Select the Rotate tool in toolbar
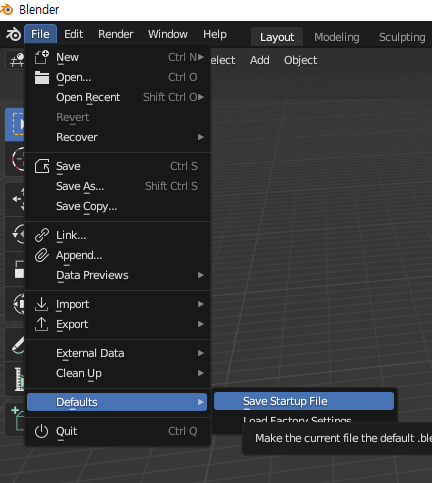This screenshot has width=432, height=483. pos(15,234)
